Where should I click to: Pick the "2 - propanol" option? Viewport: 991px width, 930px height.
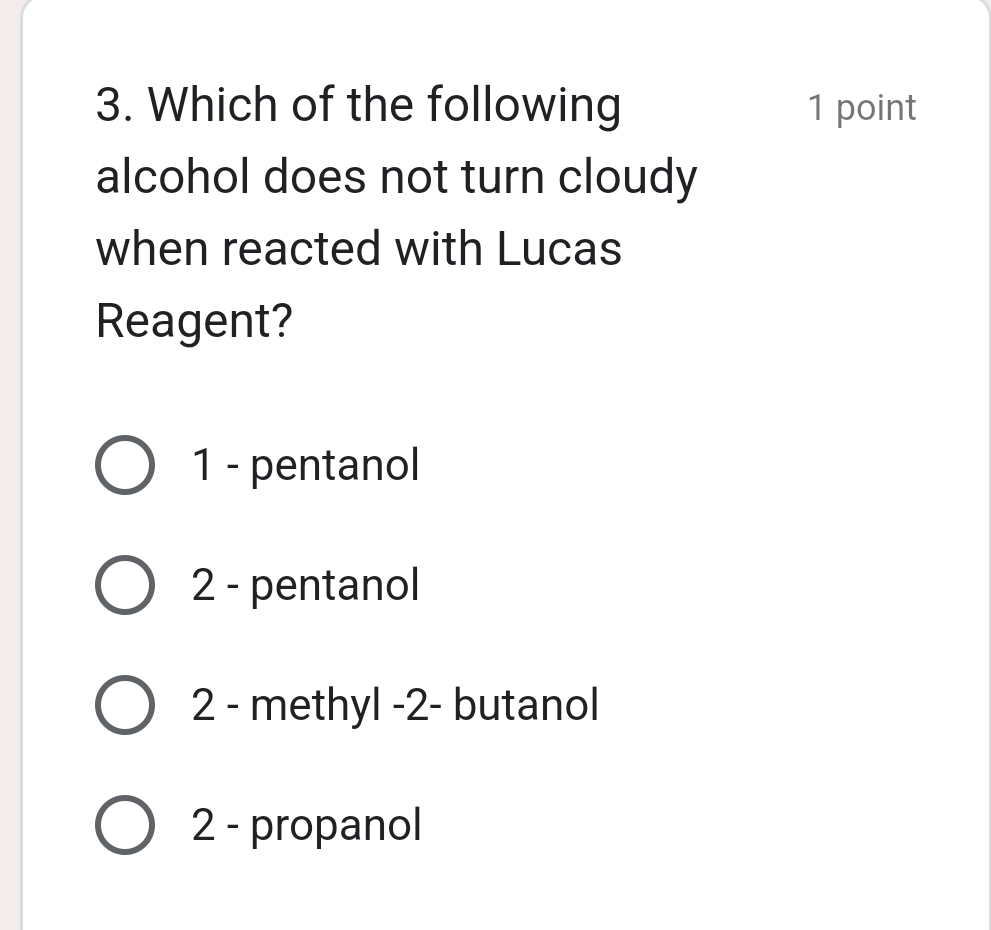click(x=124, y=824)
